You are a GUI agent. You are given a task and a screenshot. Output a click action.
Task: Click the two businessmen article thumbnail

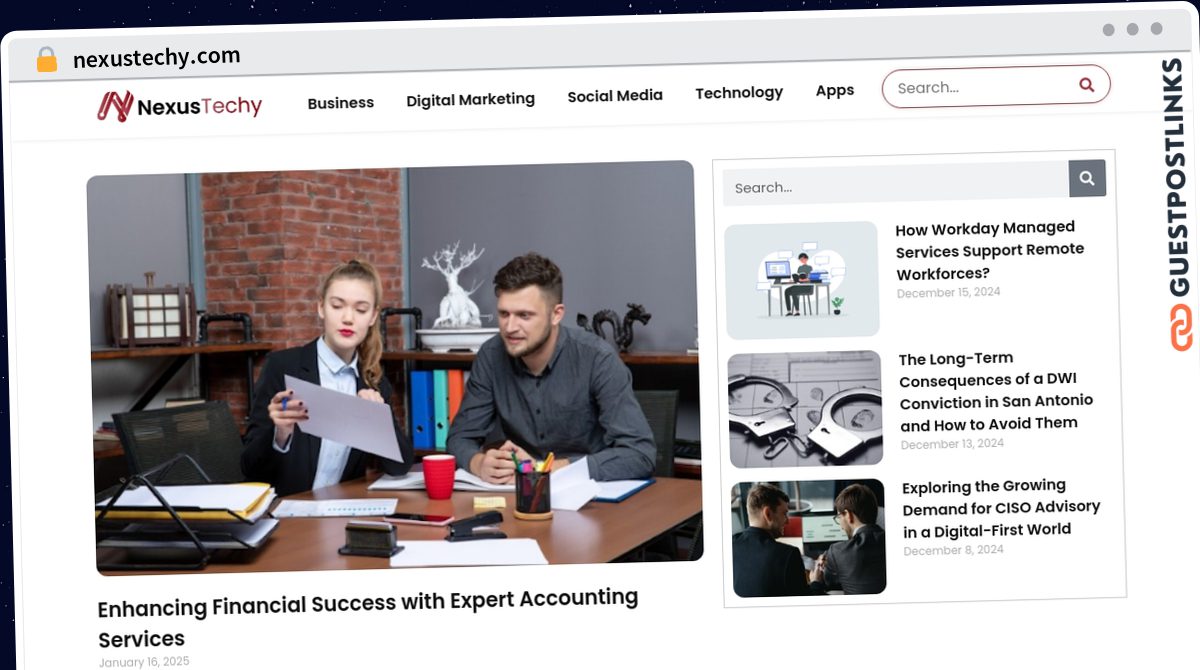(x=809, y=538)
